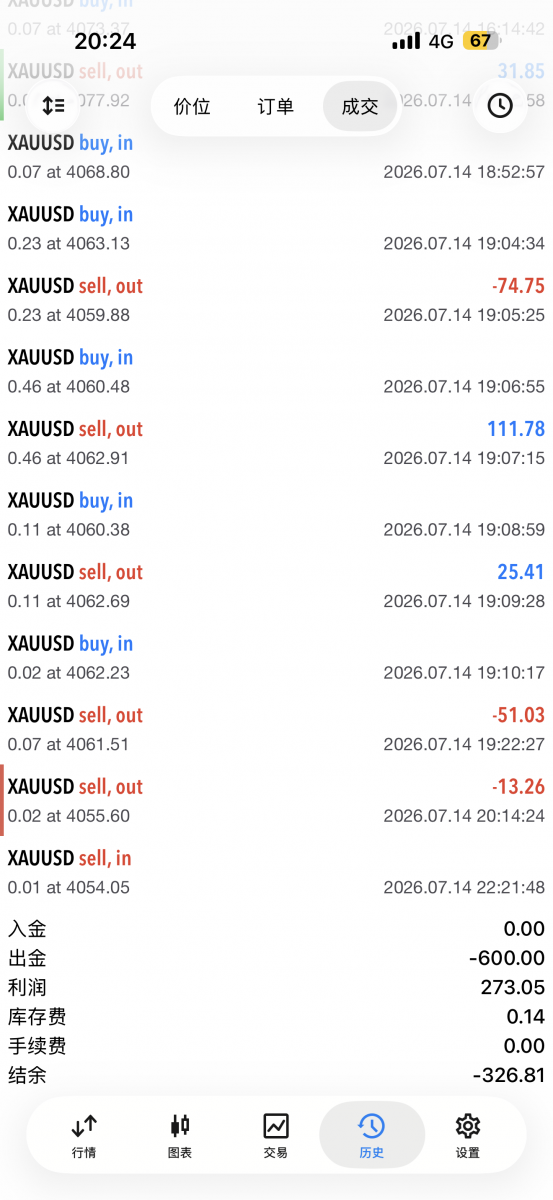Select the 成交 deals tab
Screen dimensions: 553x1200
tap(360, 106)
